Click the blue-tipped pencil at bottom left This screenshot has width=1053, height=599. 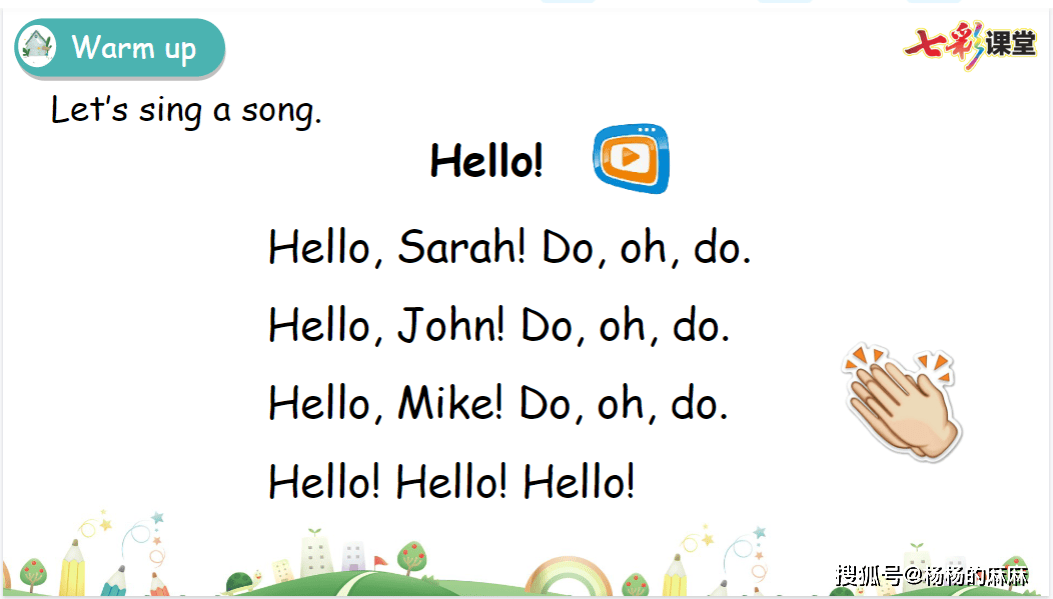click(x=114, y=581)
